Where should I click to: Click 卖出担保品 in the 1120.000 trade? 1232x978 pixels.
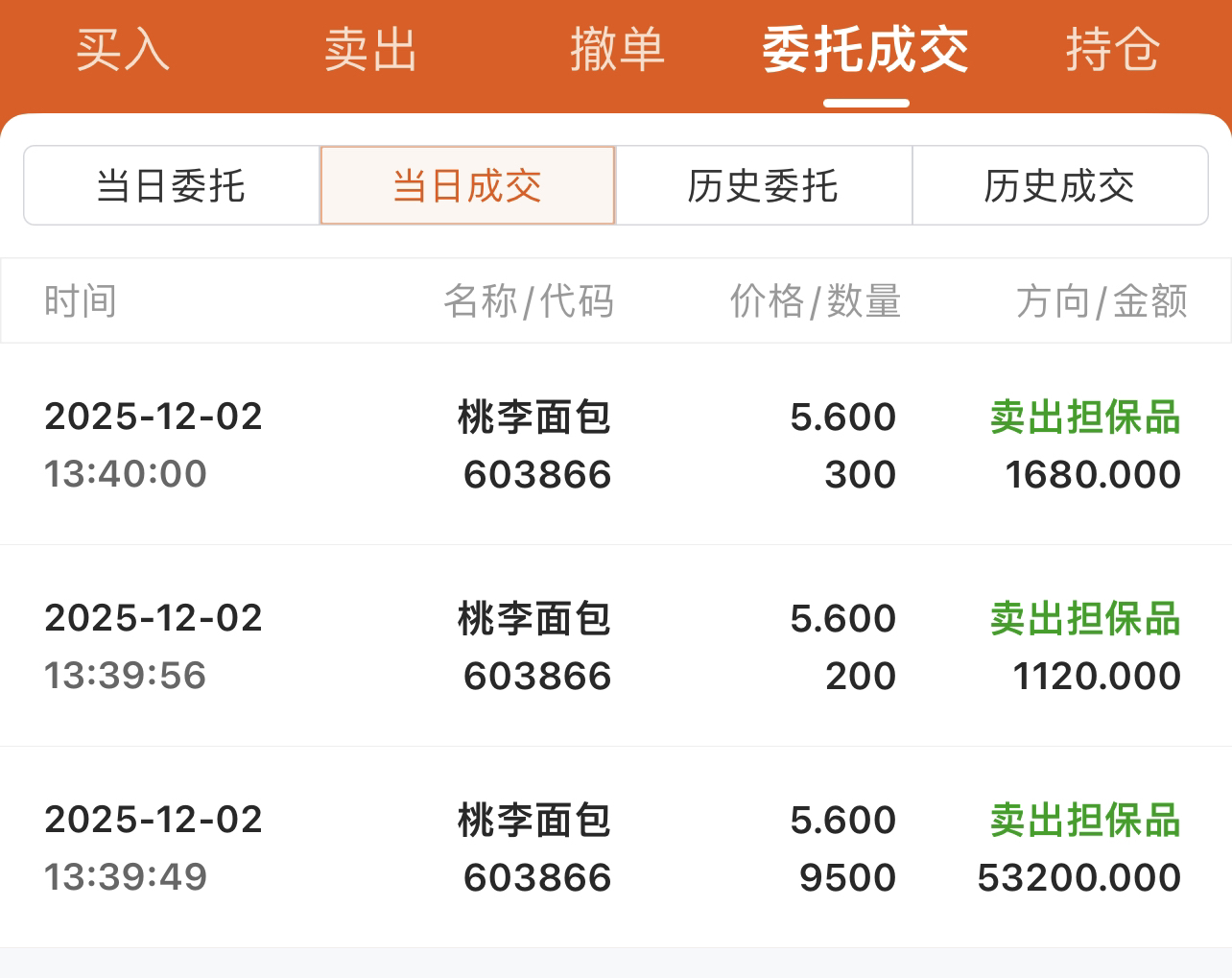pos(1085,619)
